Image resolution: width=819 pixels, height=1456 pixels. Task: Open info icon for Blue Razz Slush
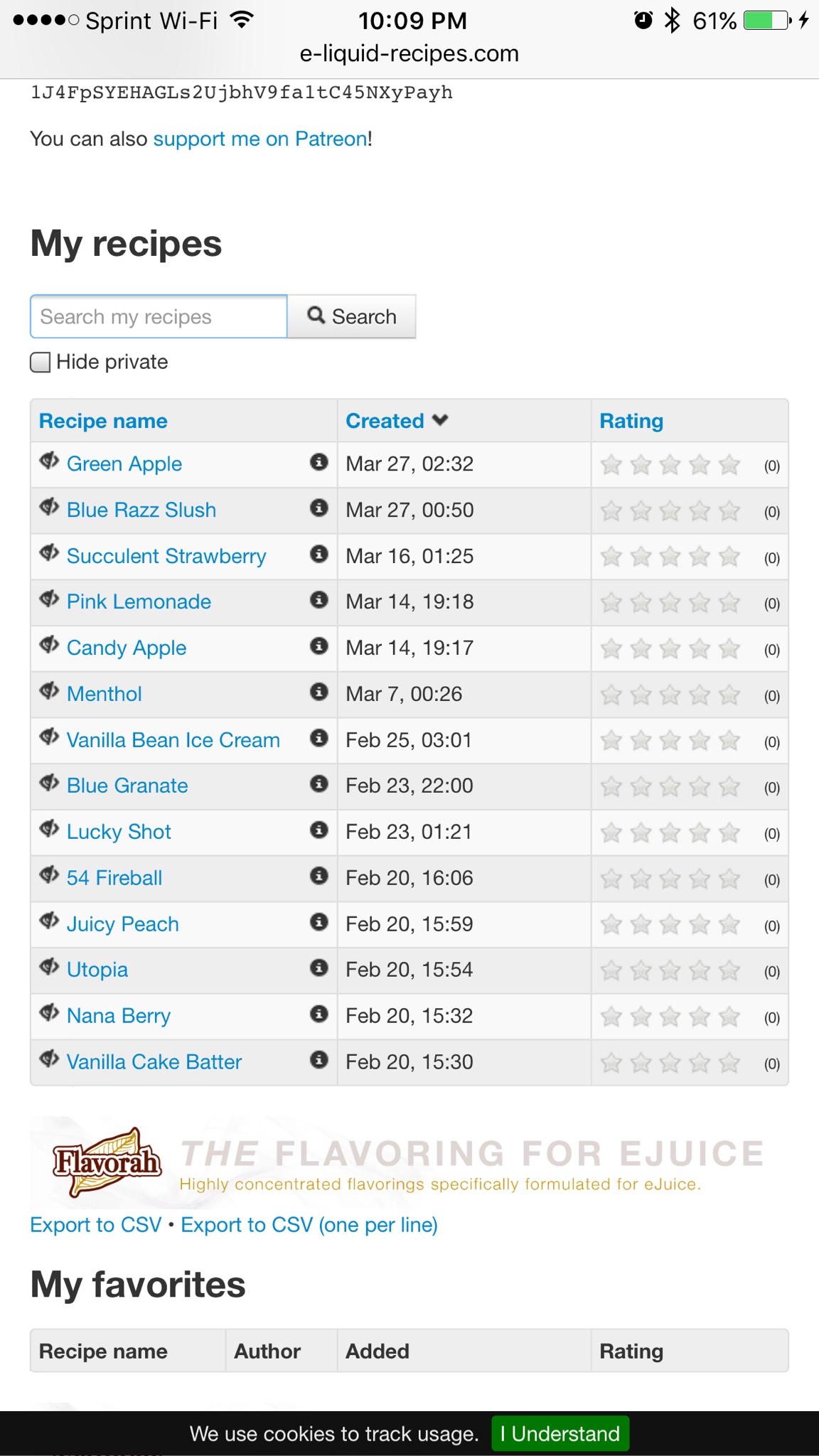click(x=319, y=508)
